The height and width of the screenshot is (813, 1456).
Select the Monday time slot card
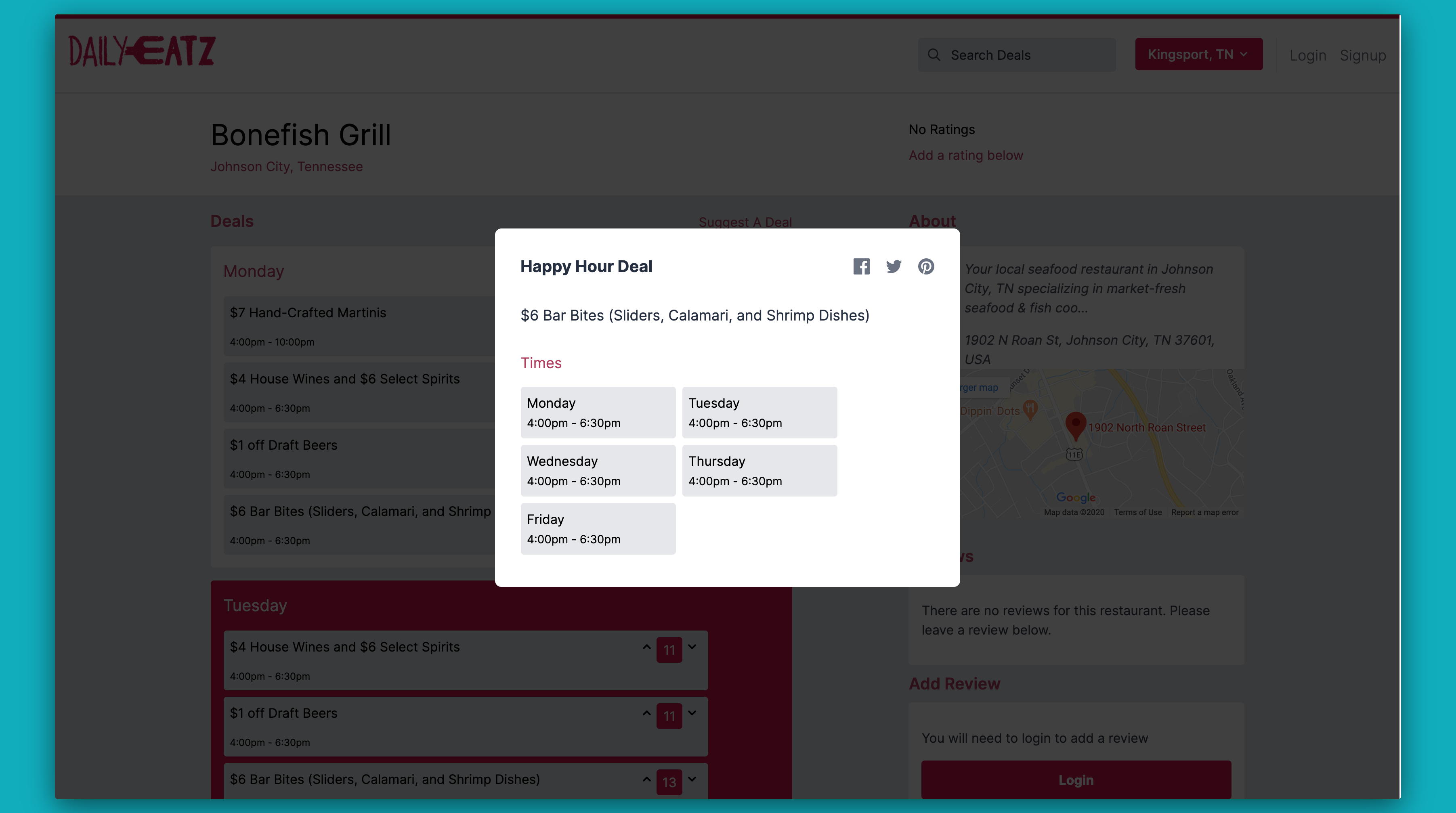598,413
